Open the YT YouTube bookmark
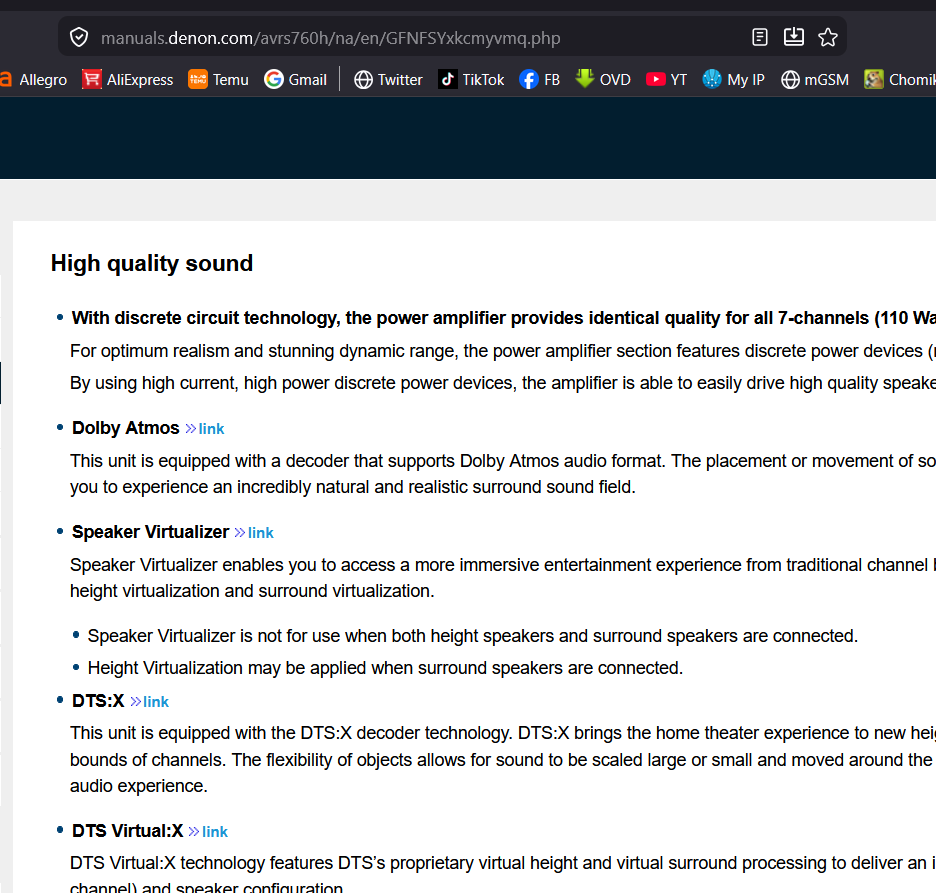The height and width of the screenshot is (893, 936). pyautogui.click(x=667, y=80)
